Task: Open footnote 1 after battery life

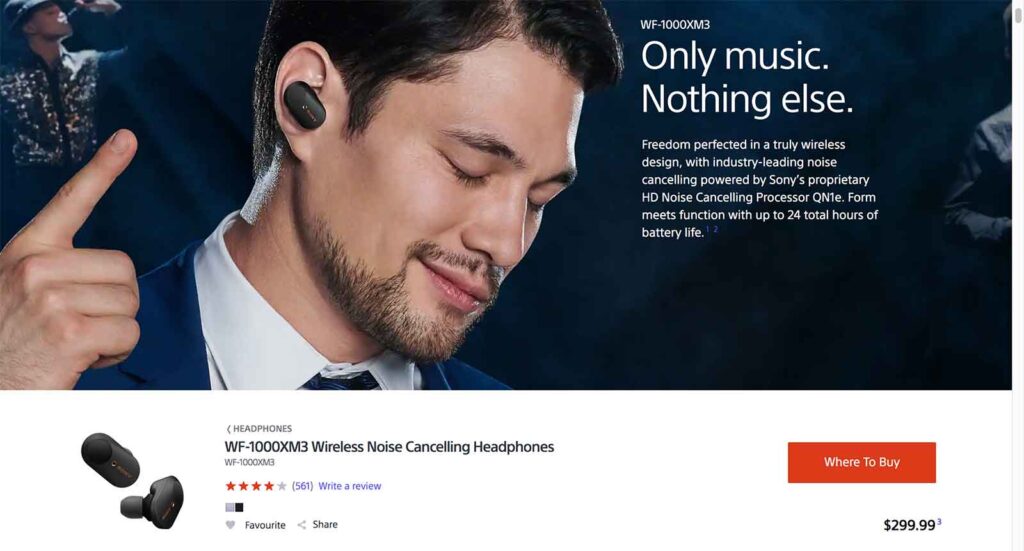Action: click(x=708, y=229)
